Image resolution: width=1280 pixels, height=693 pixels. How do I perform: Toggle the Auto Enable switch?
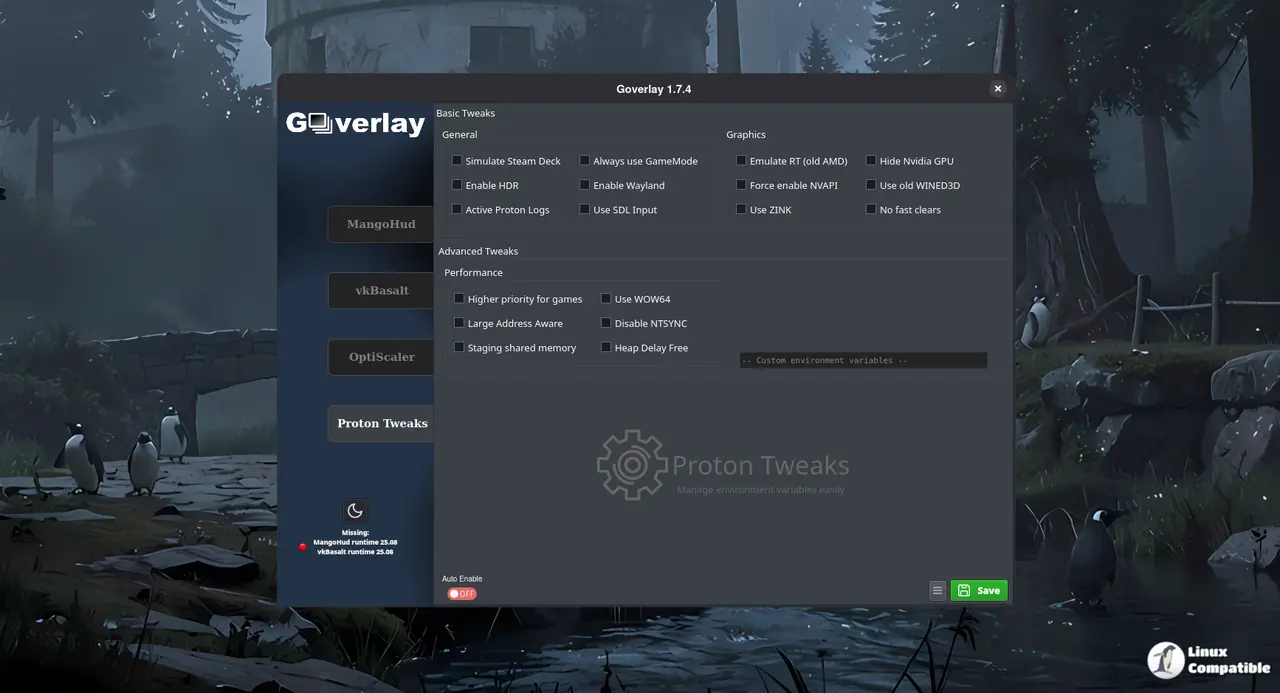click(x=462, y=594)
